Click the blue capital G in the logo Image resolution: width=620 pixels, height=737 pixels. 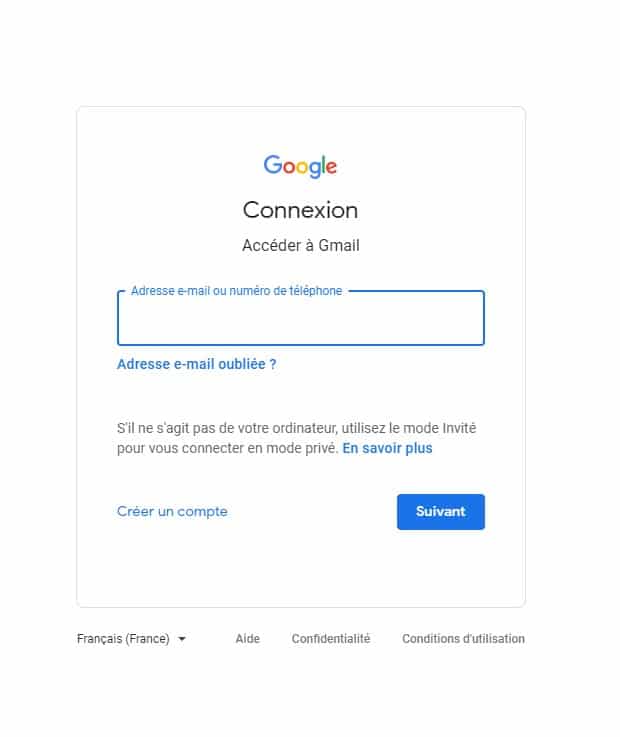coord(272,165)
